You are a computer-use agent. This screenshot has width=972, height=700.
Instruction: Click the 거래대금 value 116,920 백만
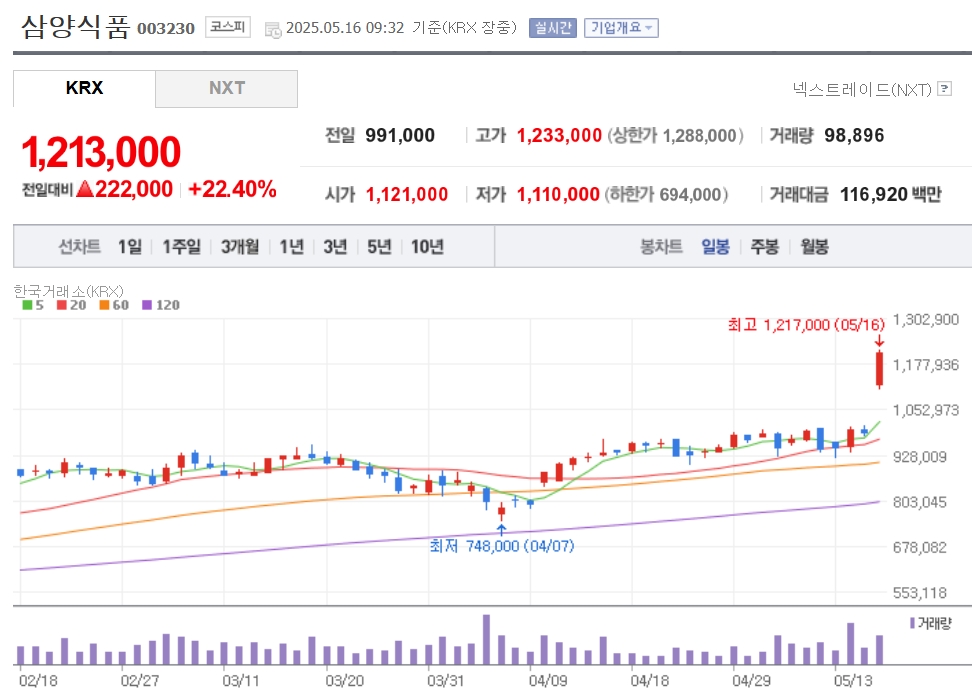[x=891, y=195]
